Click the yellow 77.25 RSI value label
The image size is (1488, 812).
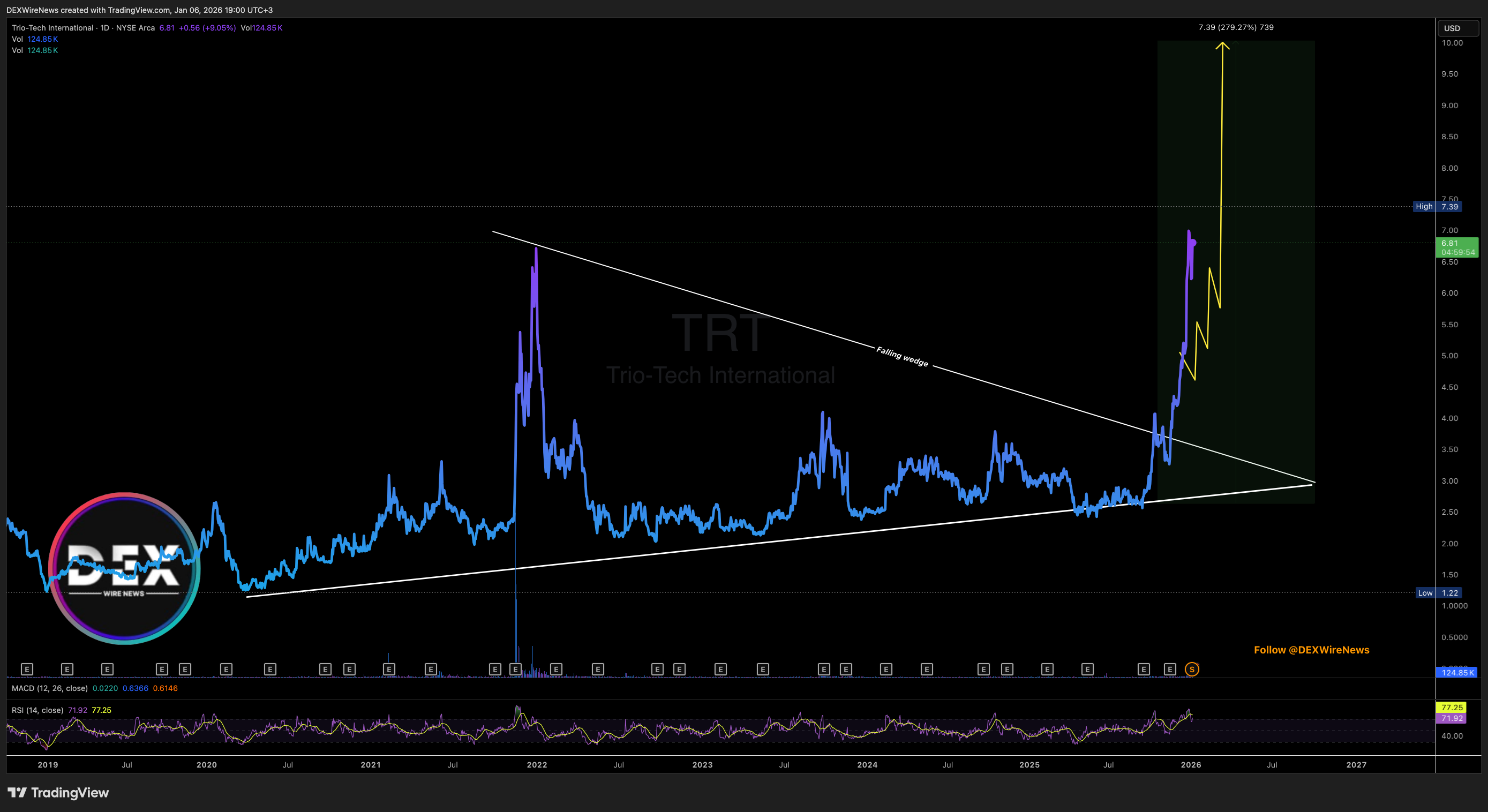[x=1452, y=708]
